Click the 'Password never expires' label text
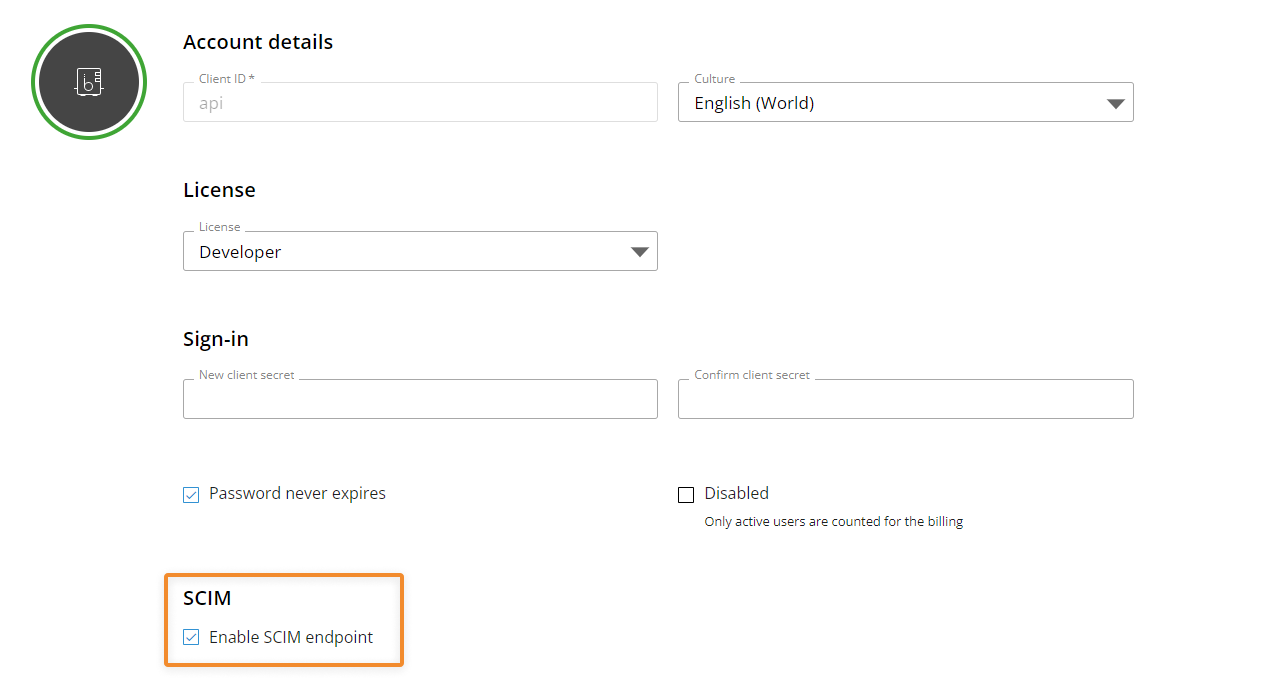 (x=297, y=493)
